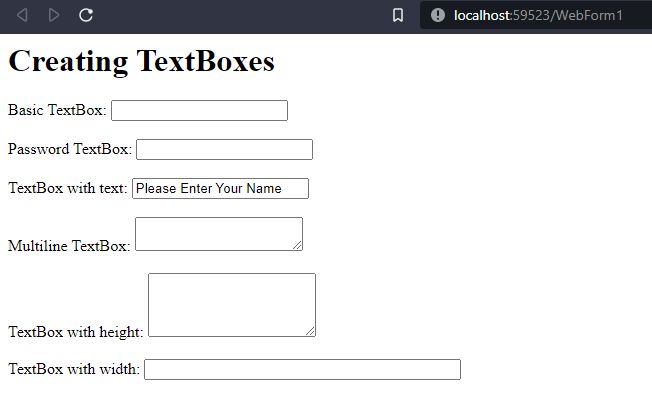Image resolution: width=652 pixels, height=410 pixels.
Task: Grab the TextBox with height resize handle
Action: point(310,331)
